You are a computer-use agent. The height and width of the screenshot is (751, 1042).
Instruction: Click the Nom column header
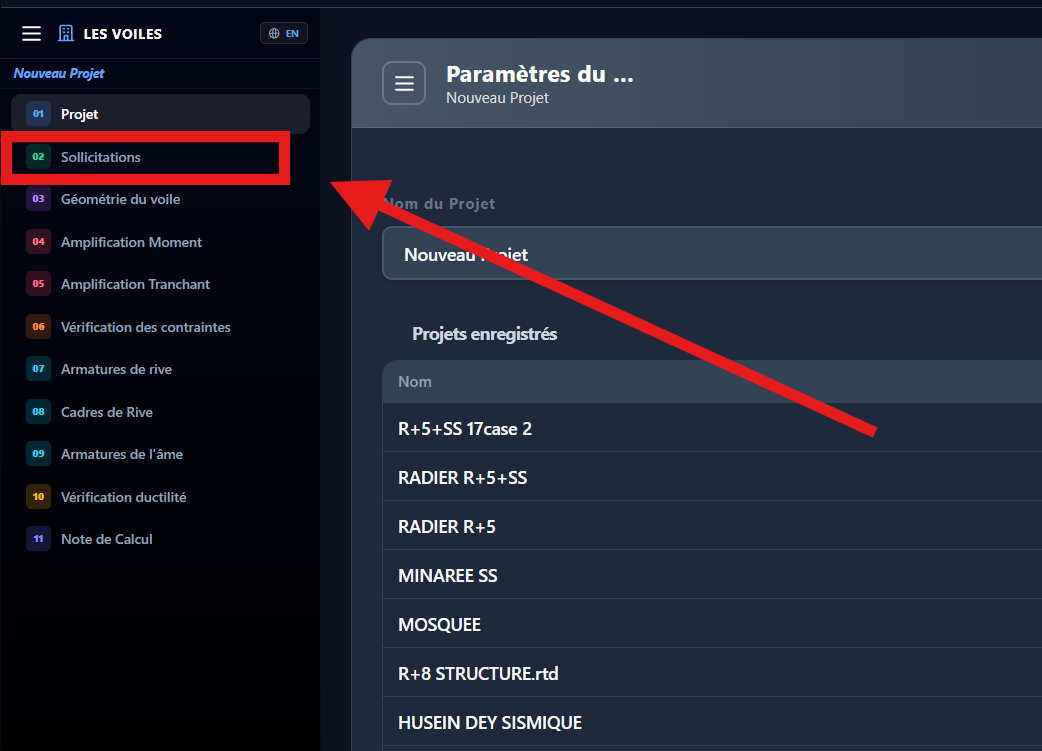pyautogui.click(x=415, y=382)
